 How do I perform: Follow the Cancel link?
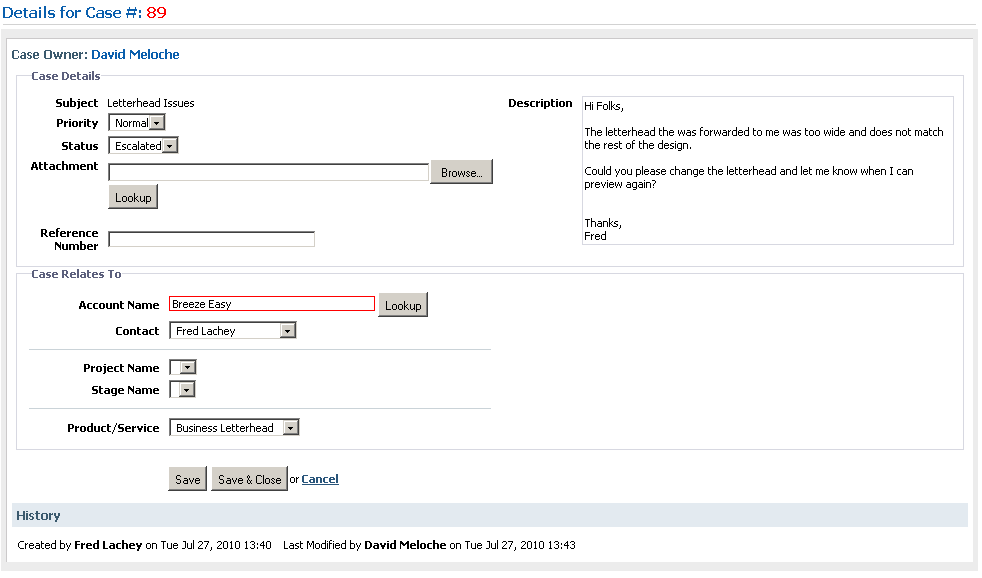point(320,479)
